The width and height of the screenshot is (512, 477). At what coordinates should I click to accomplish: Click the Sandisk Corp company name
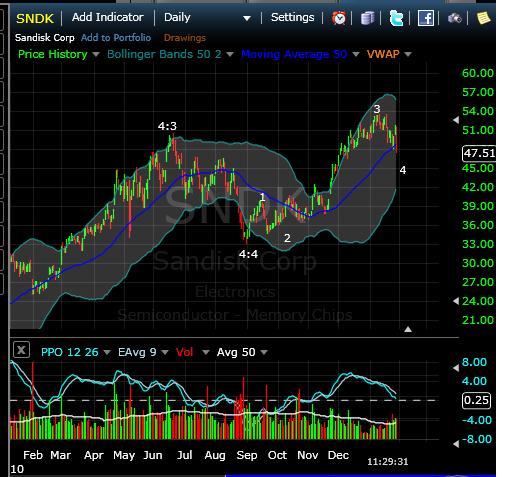click(x=45, y=38)
